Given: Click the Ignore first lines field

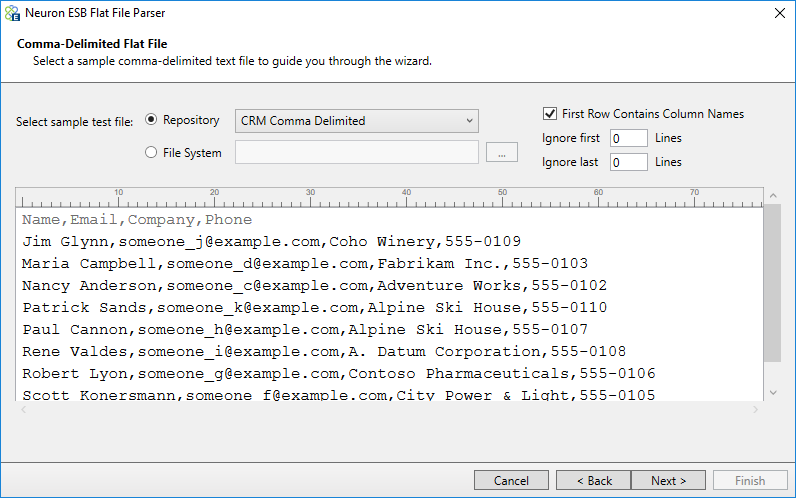Looking at the screenshot, I should [628, 138].
